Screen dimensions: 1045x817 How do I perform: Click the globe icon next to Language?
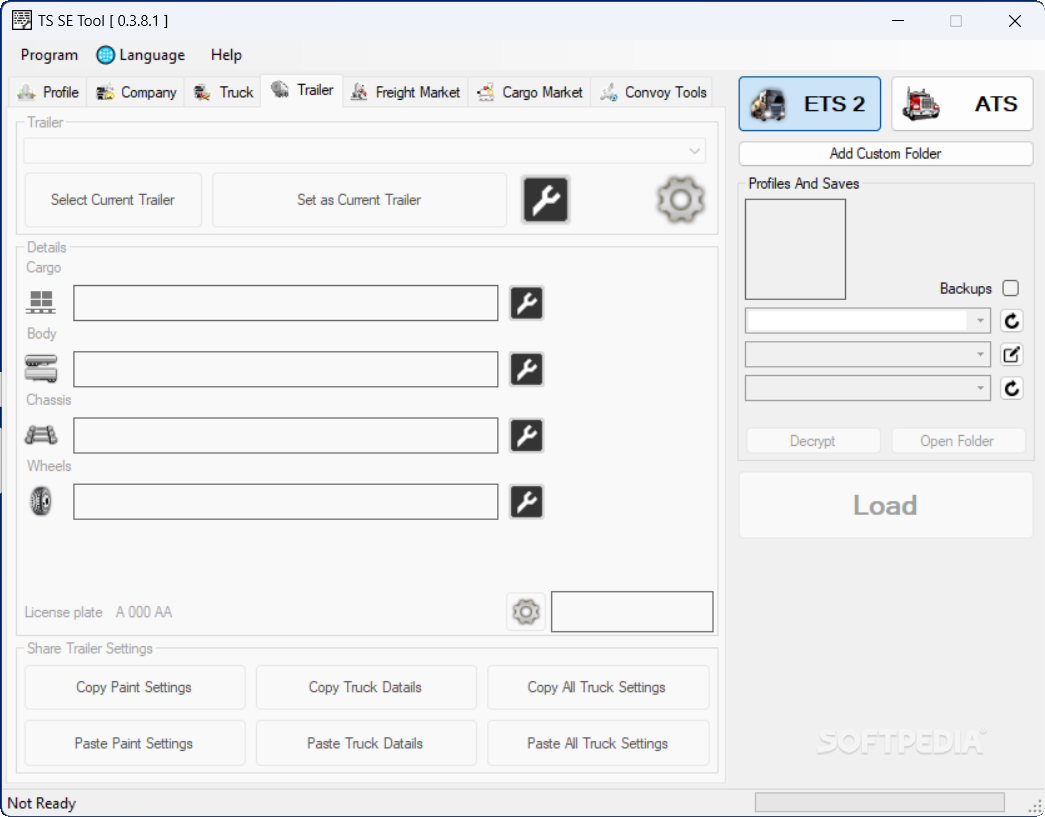[x=105, y=55]
